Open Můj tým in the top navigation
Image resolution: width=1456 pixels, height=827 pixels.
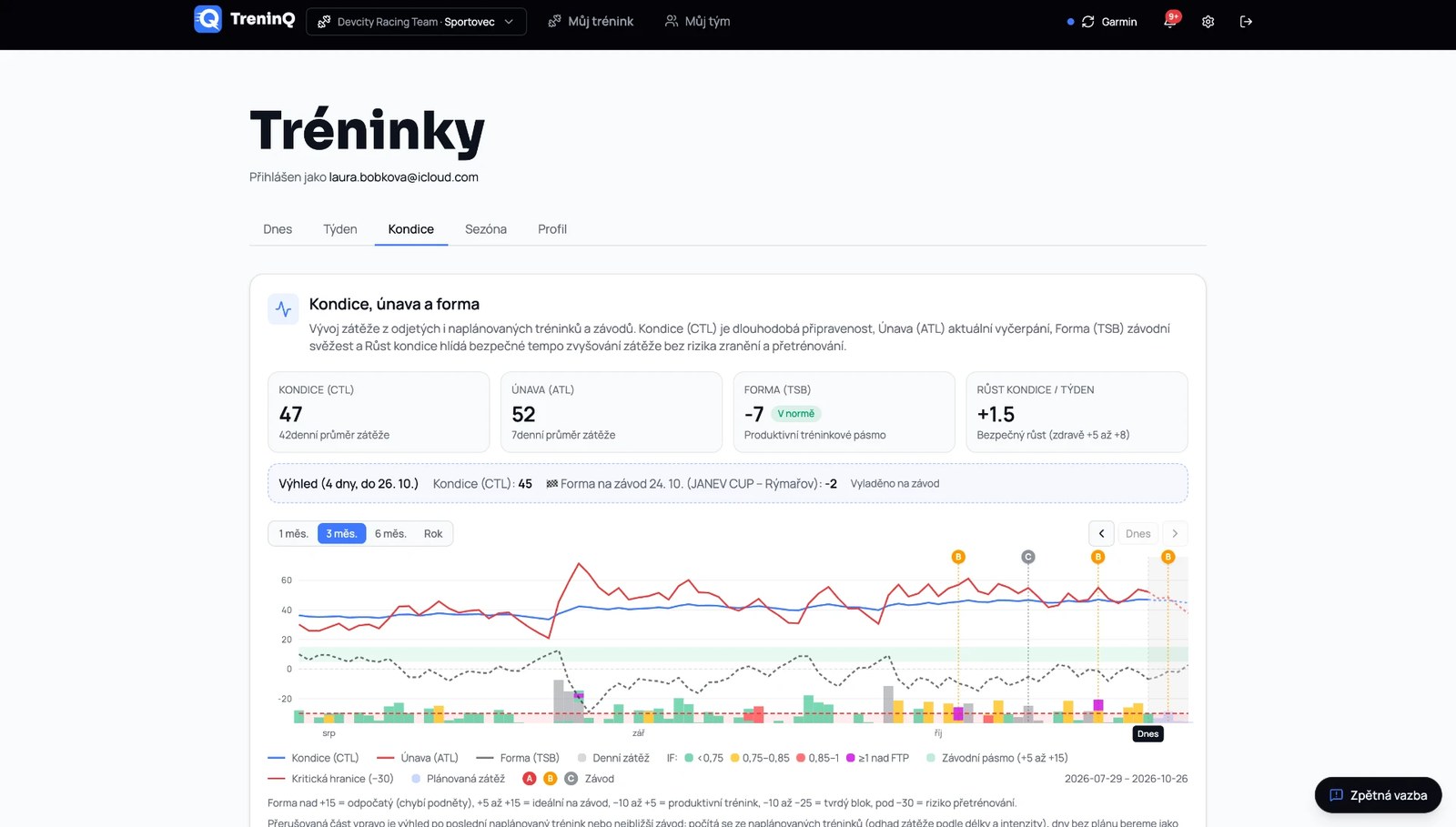(x=697, y=21)
